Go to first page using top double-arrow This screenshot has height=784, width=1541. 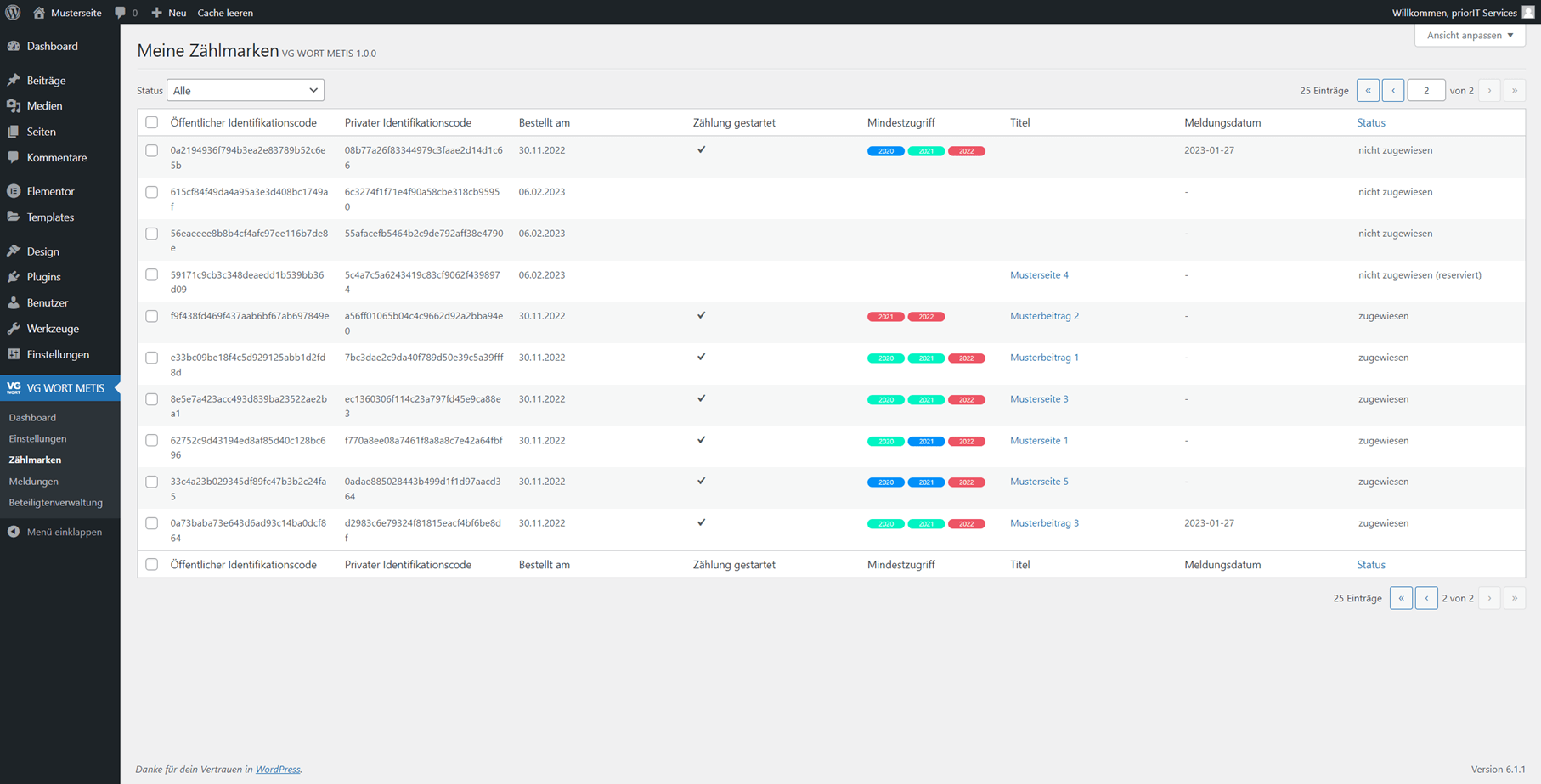pyautogui.click(x=1368, y=90)
